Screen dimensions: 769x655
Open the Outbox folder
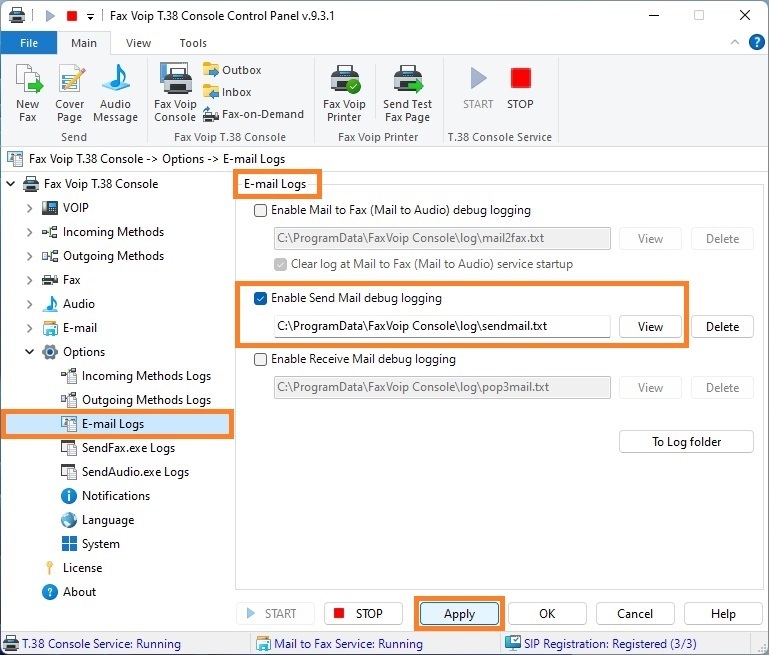(x=232, y=70)
